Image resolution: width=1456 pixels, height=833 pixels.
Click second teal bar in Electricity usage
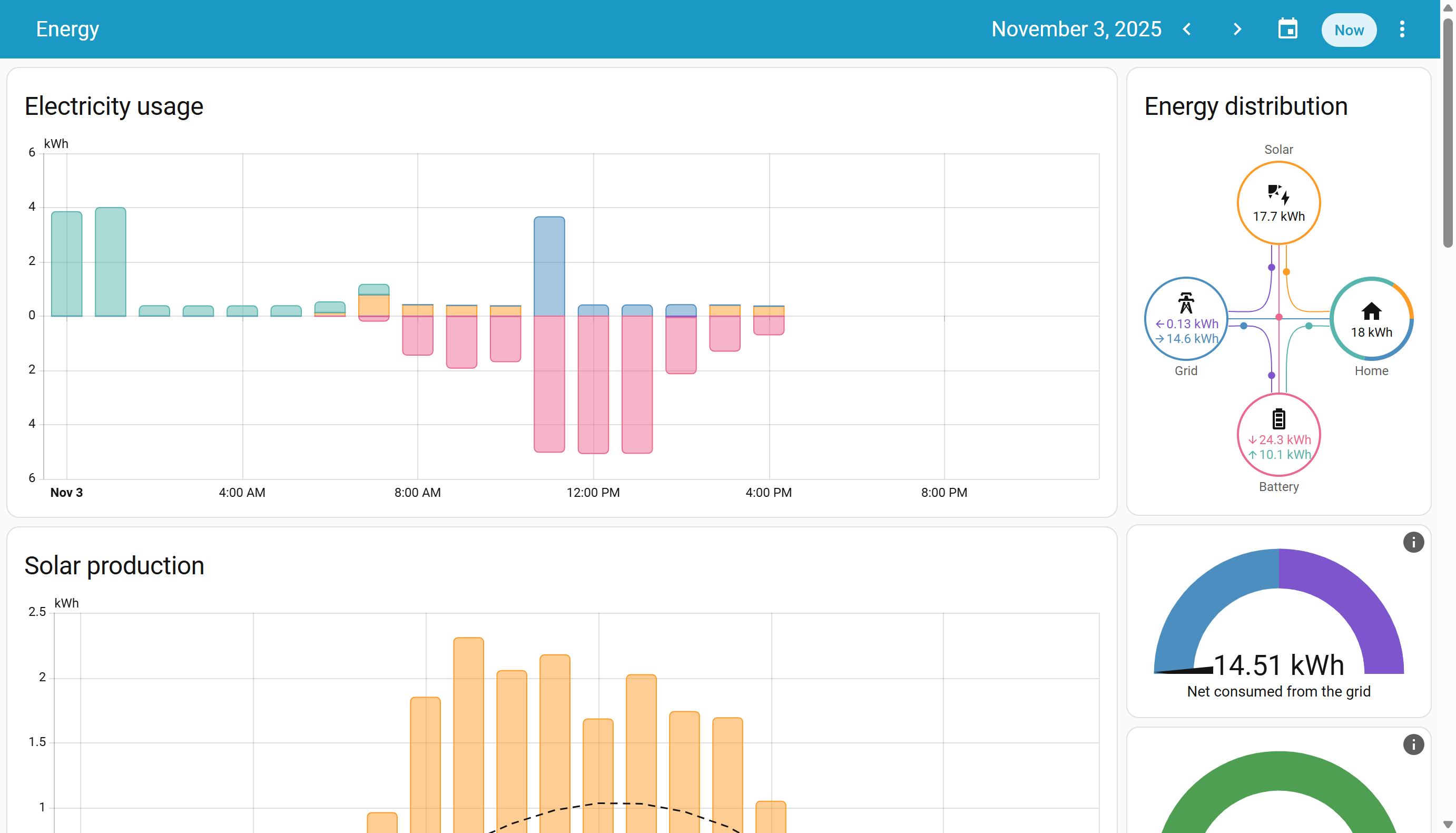(x=111, y=261)
